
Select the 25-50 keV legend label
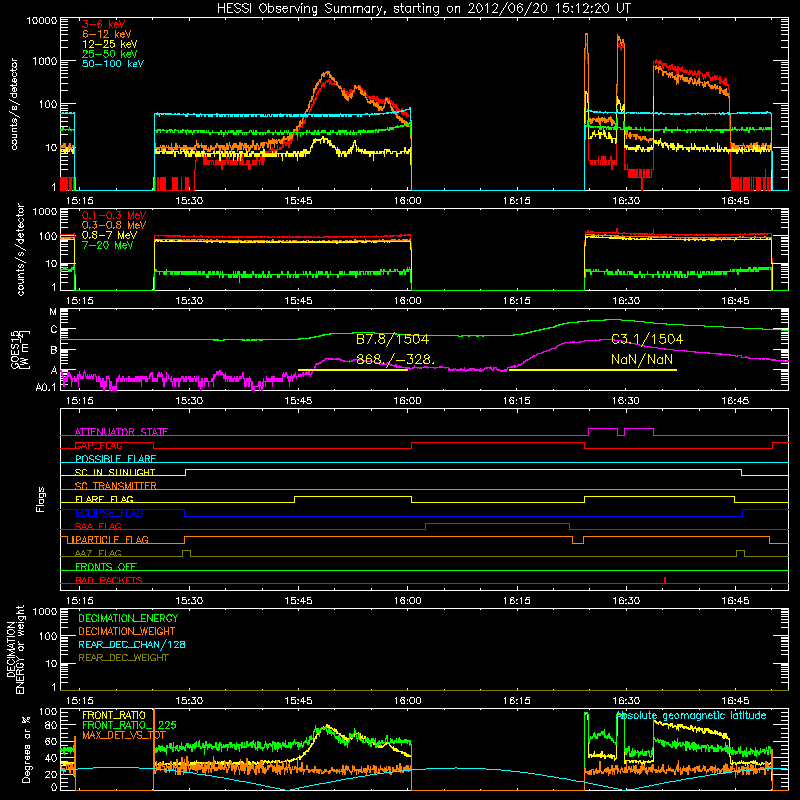click(110, 54)
